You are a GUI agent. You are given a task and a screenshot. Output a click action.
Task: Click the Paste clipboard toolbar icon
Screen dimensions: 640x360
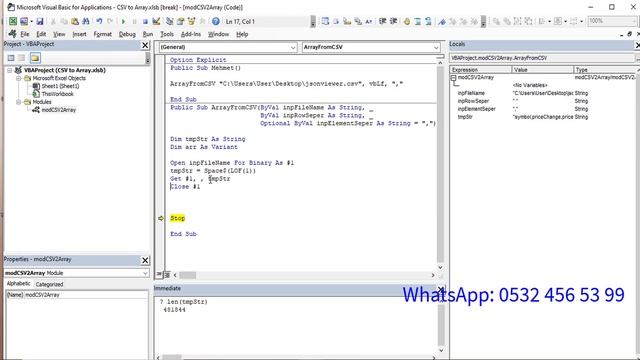(75, 21)
